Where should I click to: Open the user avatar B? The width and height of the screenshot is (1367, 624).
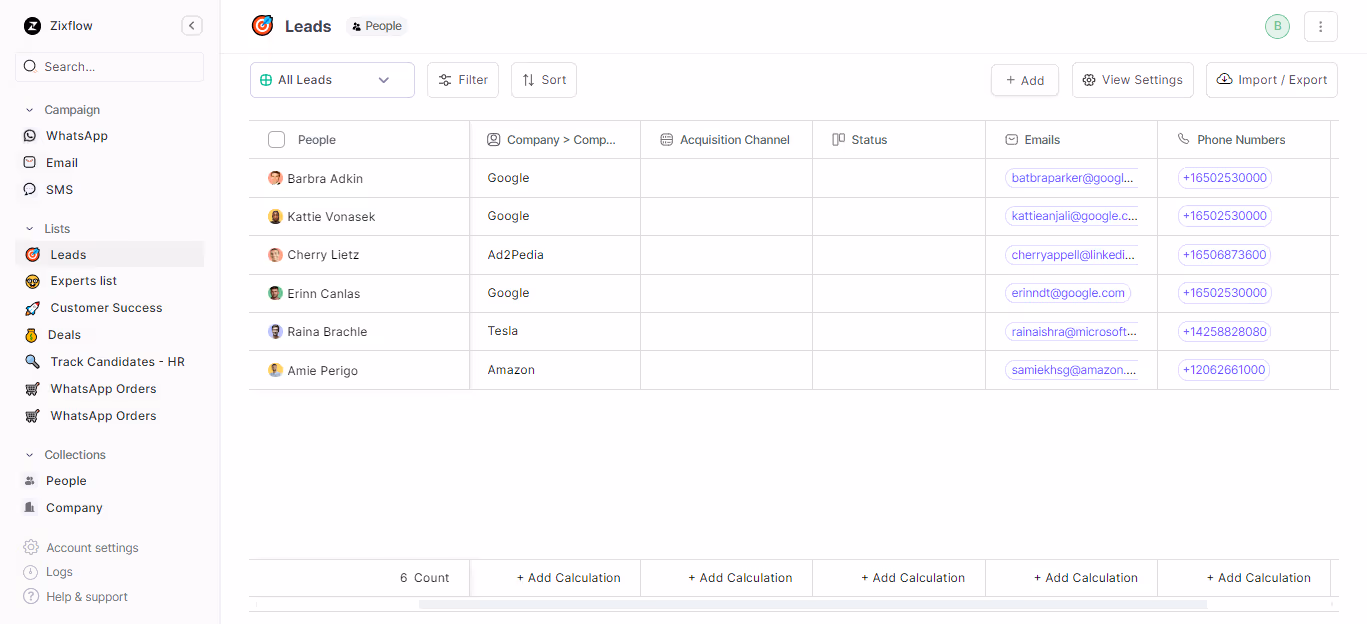coord(1277,26)
